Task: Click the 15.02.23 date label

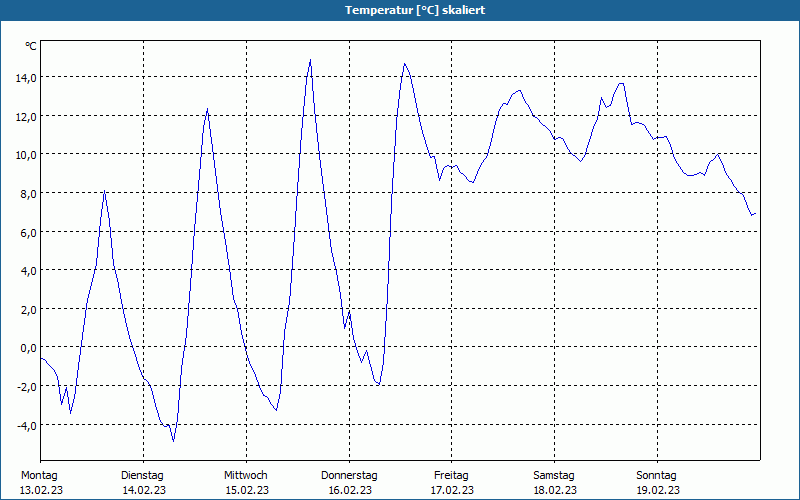Action: point(247,490)
